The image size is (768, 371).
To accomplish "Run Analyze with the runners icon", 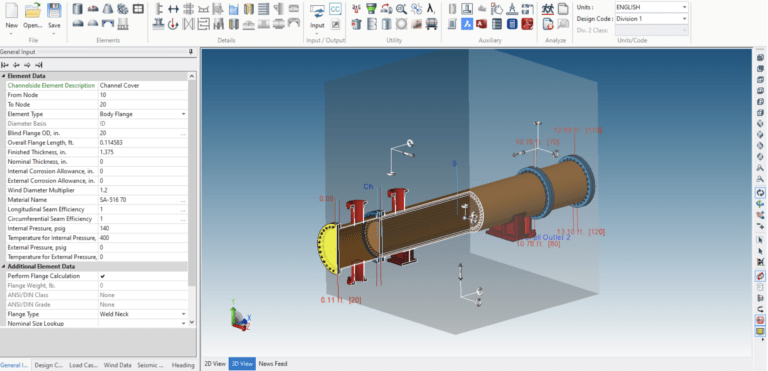I will tap(548, 8).
